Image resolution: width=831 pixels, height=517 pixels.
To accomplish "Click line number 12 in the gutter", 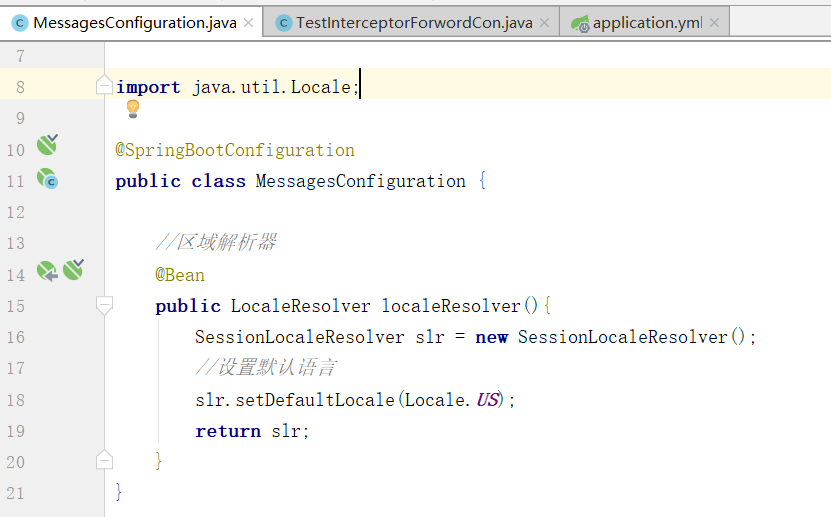I will 16,212.
